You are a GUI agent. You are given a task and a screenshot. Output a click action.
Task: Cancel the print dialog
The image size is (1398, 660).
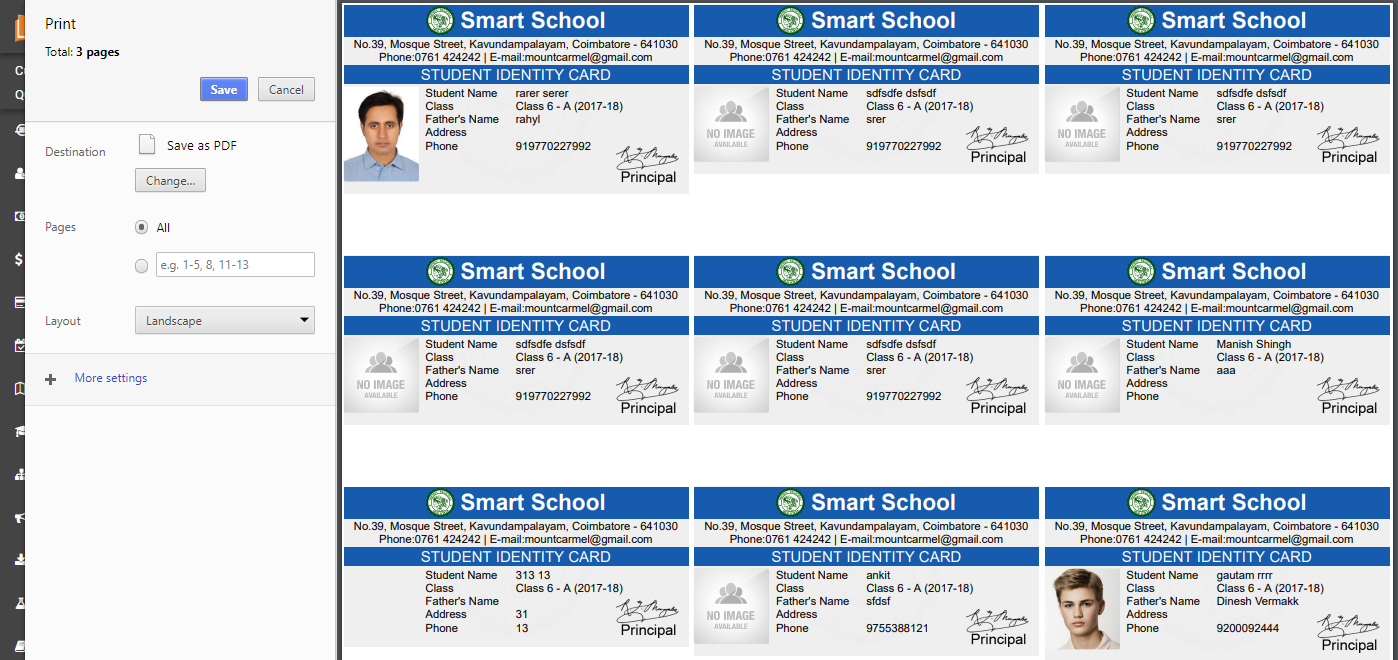[286, 89]
